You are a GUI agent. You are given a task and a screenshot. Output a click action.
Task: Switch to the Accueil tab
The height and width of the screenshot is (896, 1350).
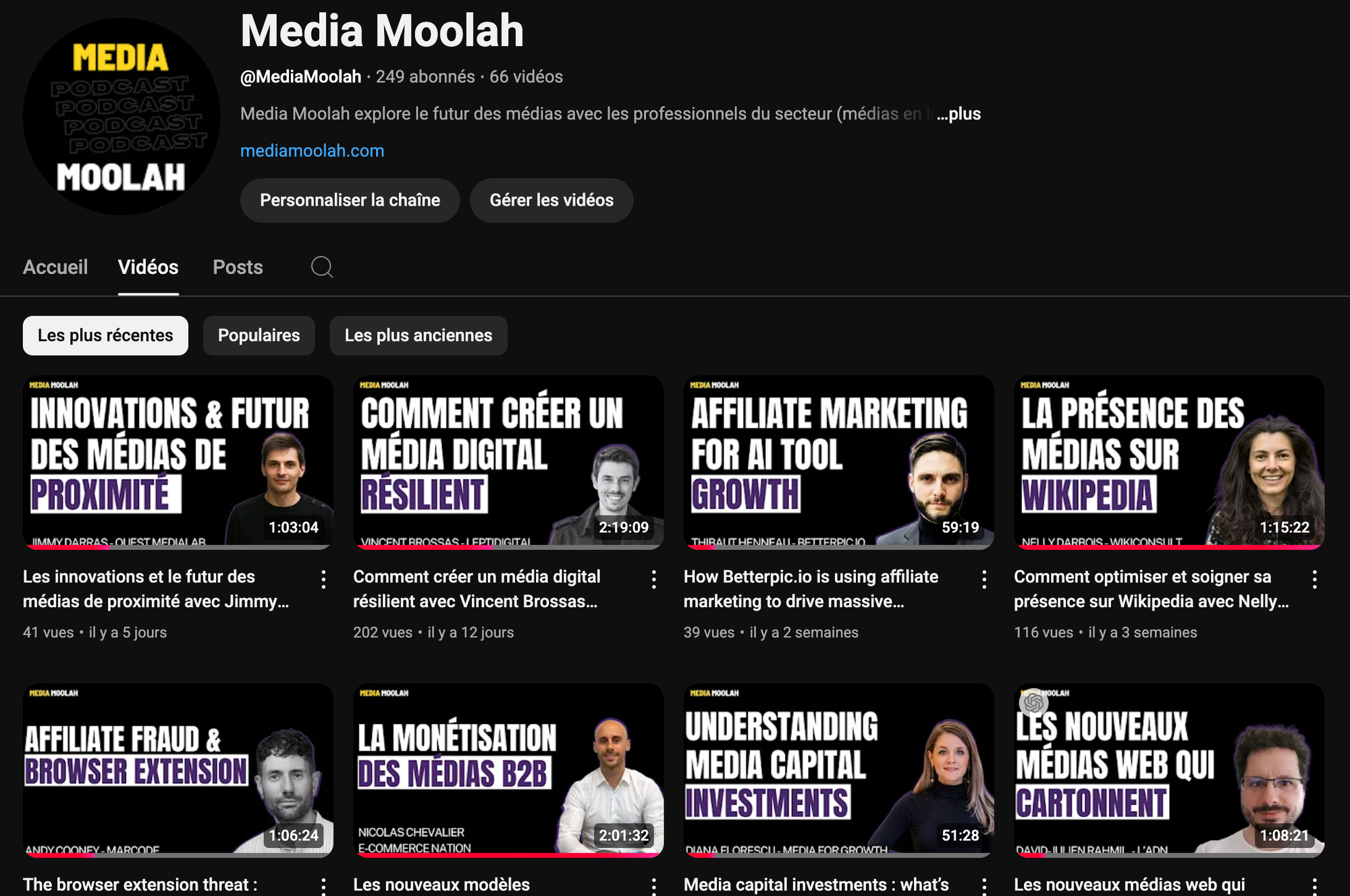[55, 267]
